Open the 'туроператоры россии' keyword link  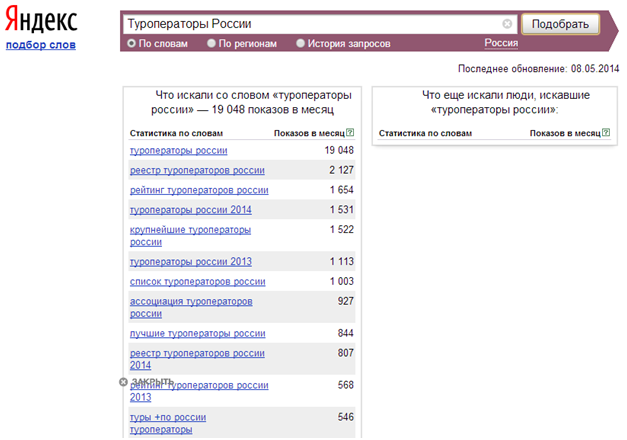coord(179,151)
